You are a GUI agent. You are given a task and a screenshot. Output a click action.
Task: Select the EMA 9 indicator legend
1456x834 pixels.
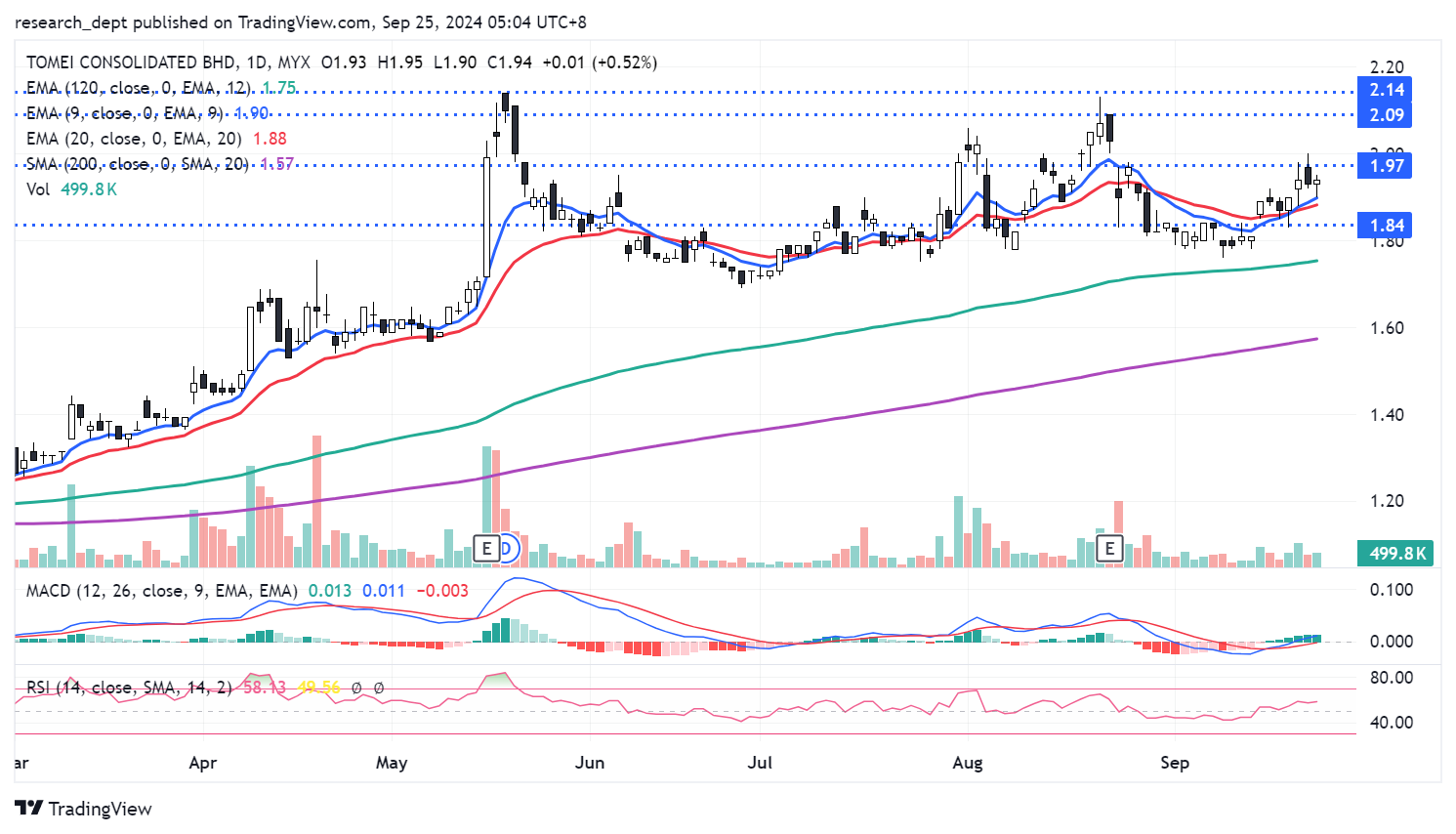pos(124,113)
